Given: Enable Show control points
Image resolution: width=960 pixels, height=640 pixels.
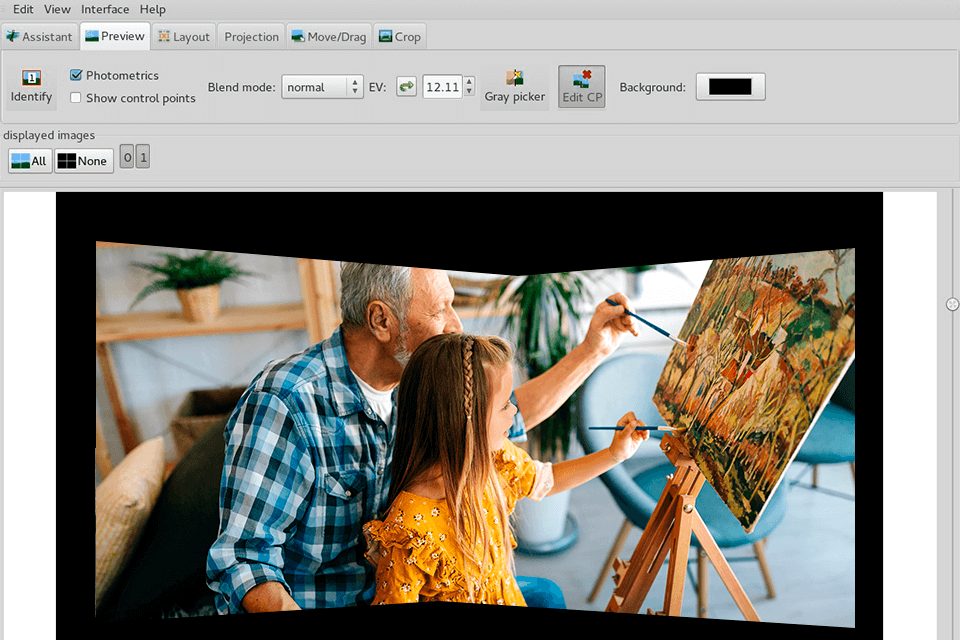Looking at the screenshot, I should click(x=74, y=97).
